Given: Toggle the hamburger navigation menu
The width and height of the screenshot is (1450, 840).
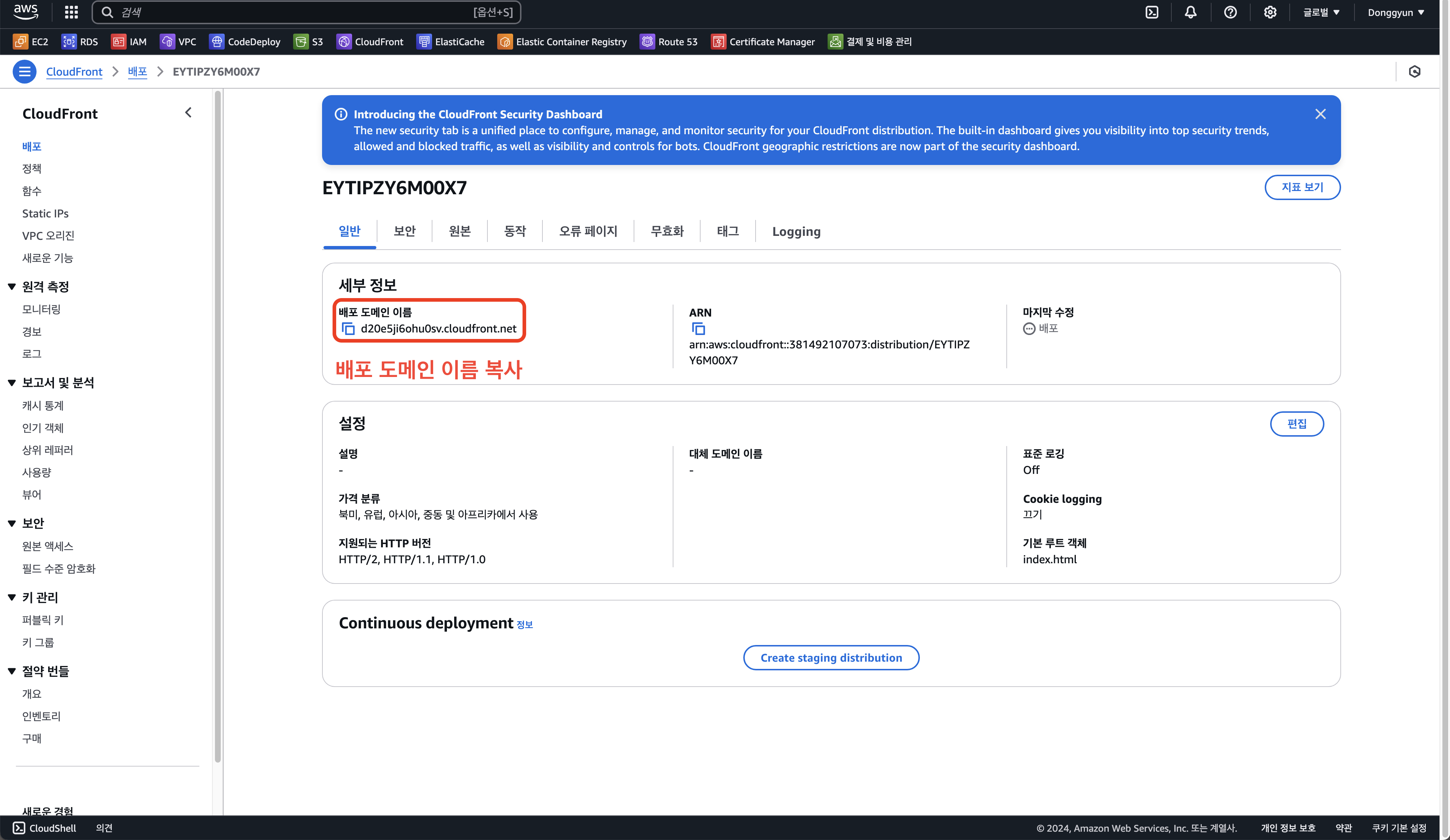Looking at the screenshot, I should (25, 71).
